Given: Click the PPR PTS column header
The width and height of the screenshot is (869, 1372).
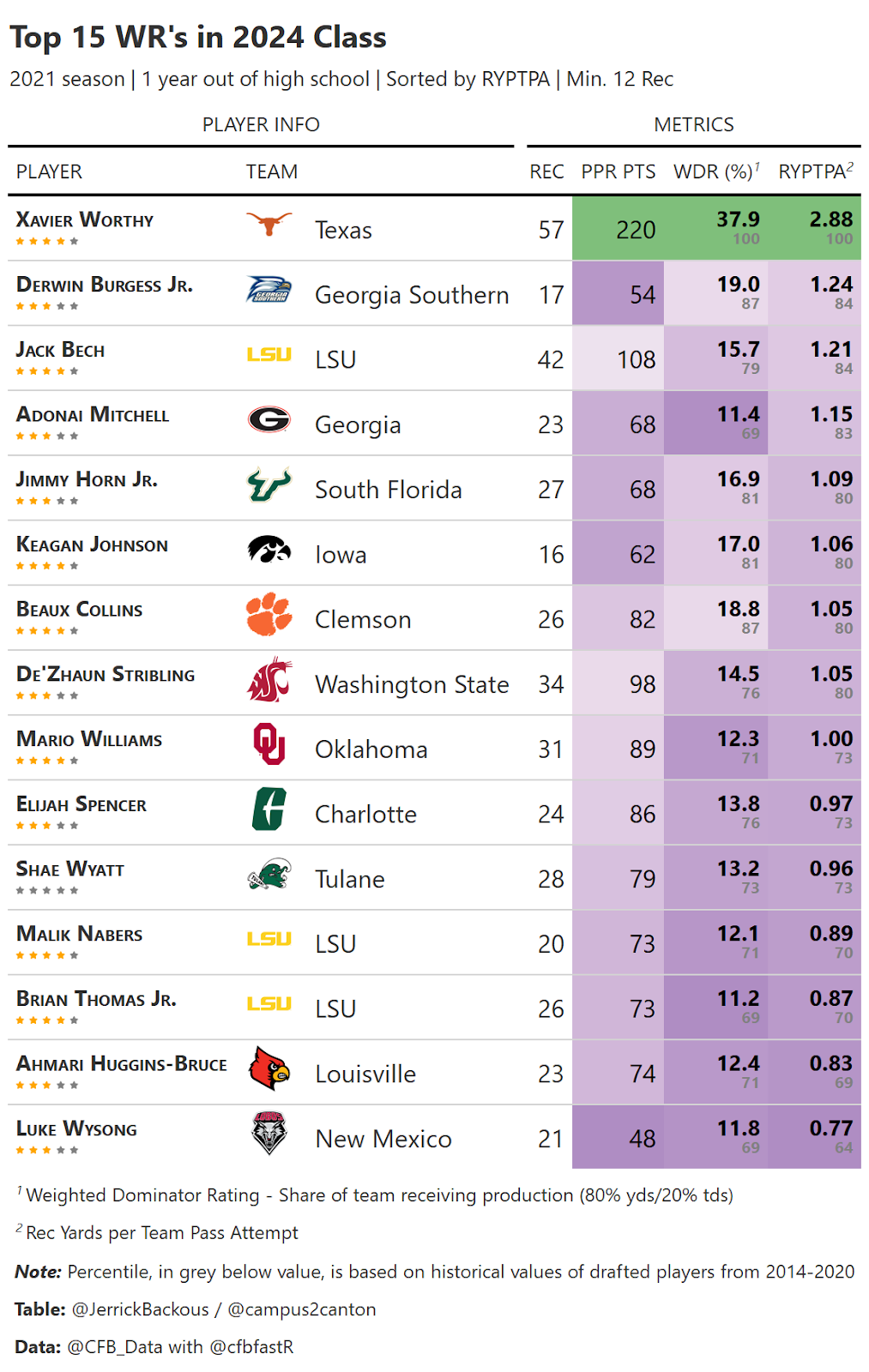Looking at the screenshot, I should 618,171.
